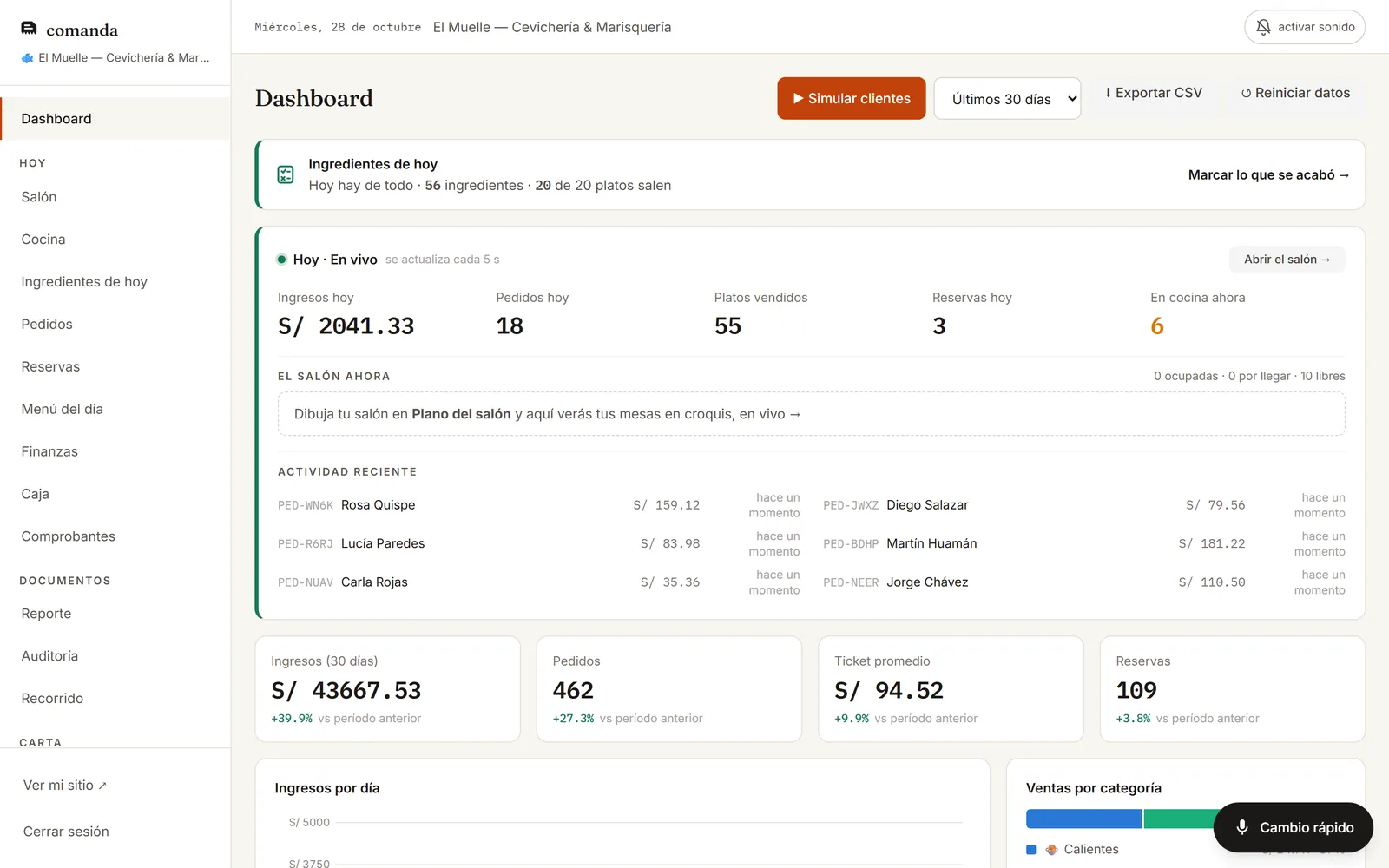Open the Últimos 30 días dropdown

click(1007, 99)
